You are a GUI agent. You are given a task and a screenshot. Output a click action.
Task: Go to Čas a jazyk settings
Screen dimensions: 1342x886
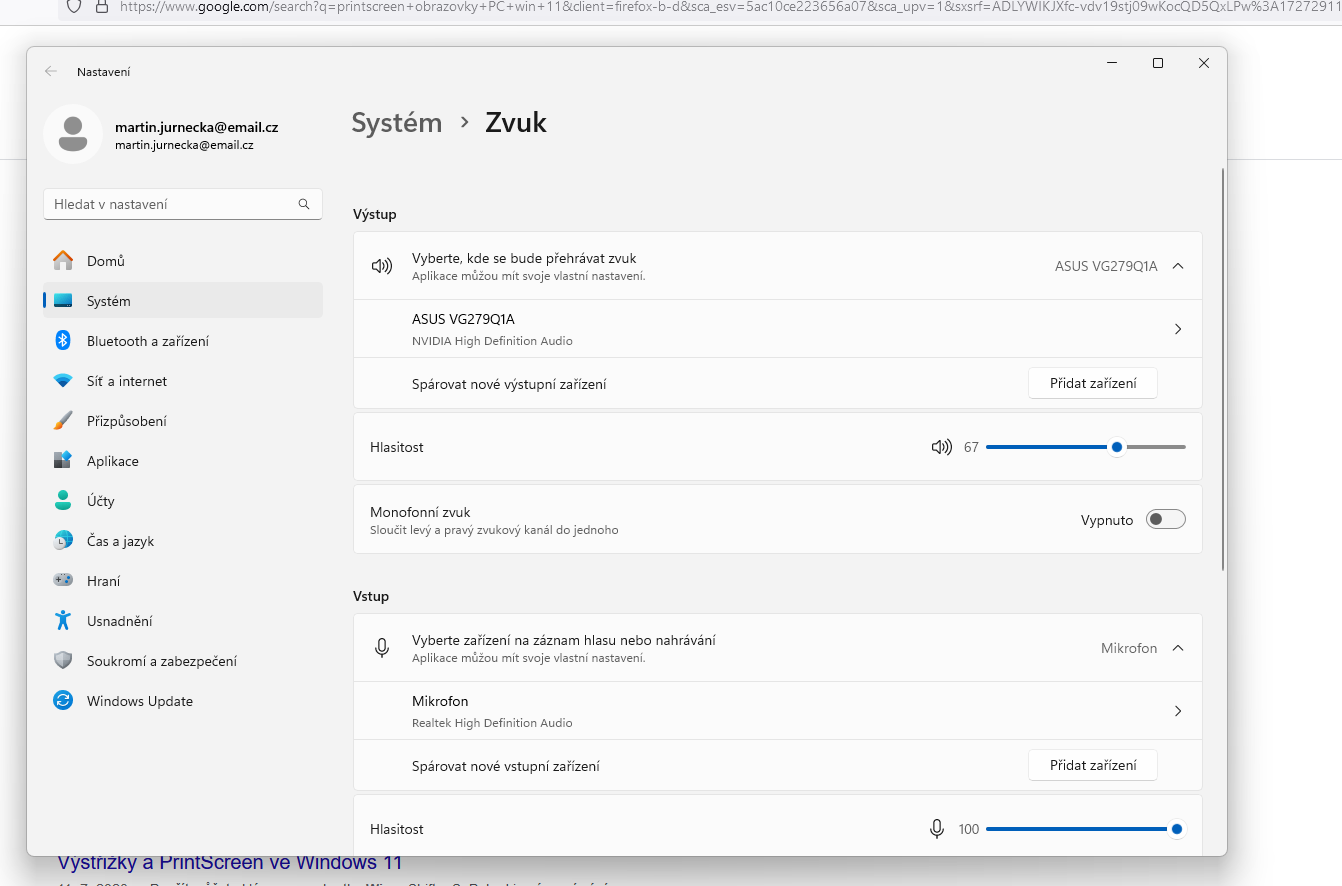coord(120,541)
